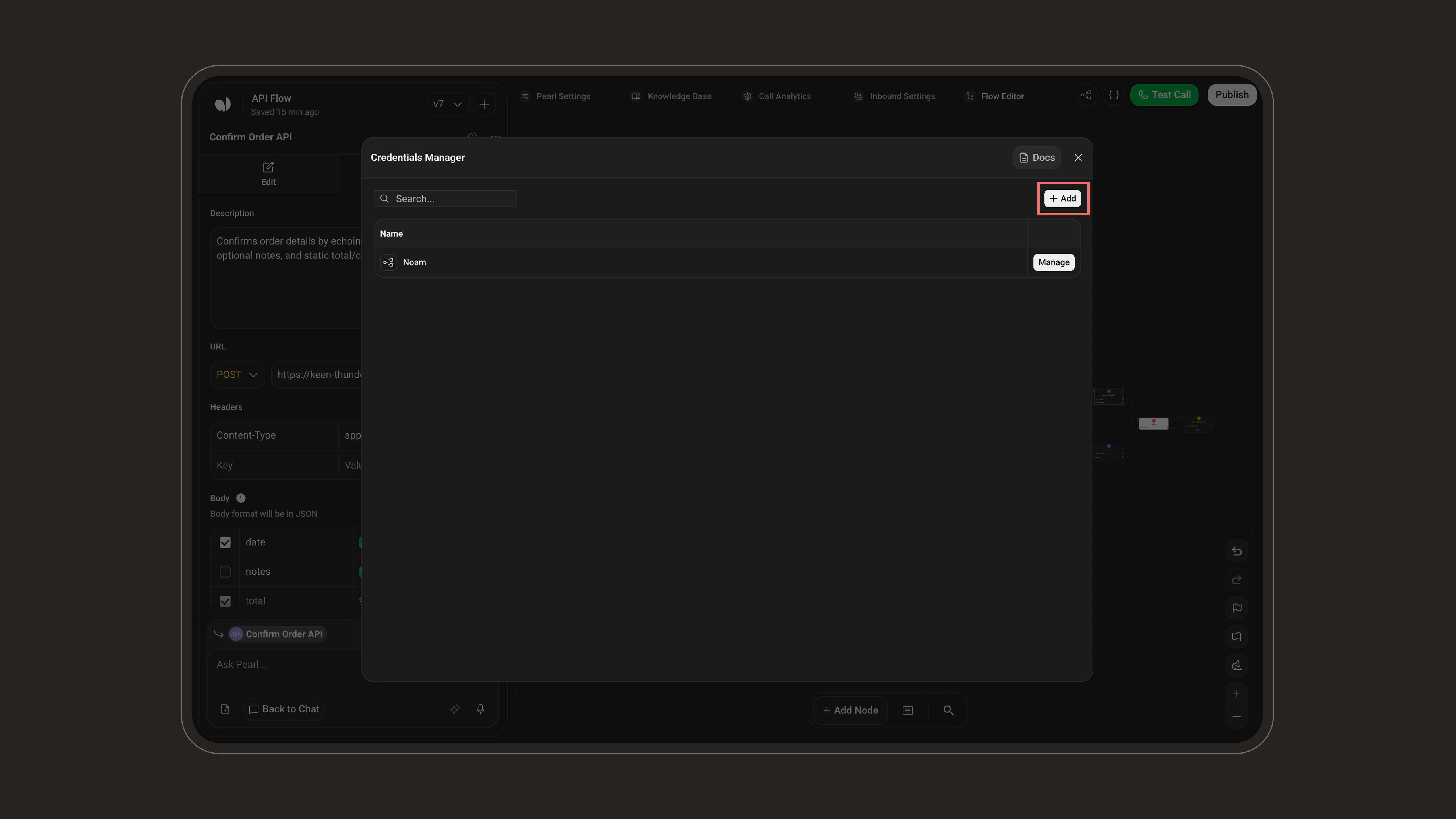The height and width of the screenshot is (819, 1456).
Task: Click the Noam credential integration icon
Action: click(388, 262)
